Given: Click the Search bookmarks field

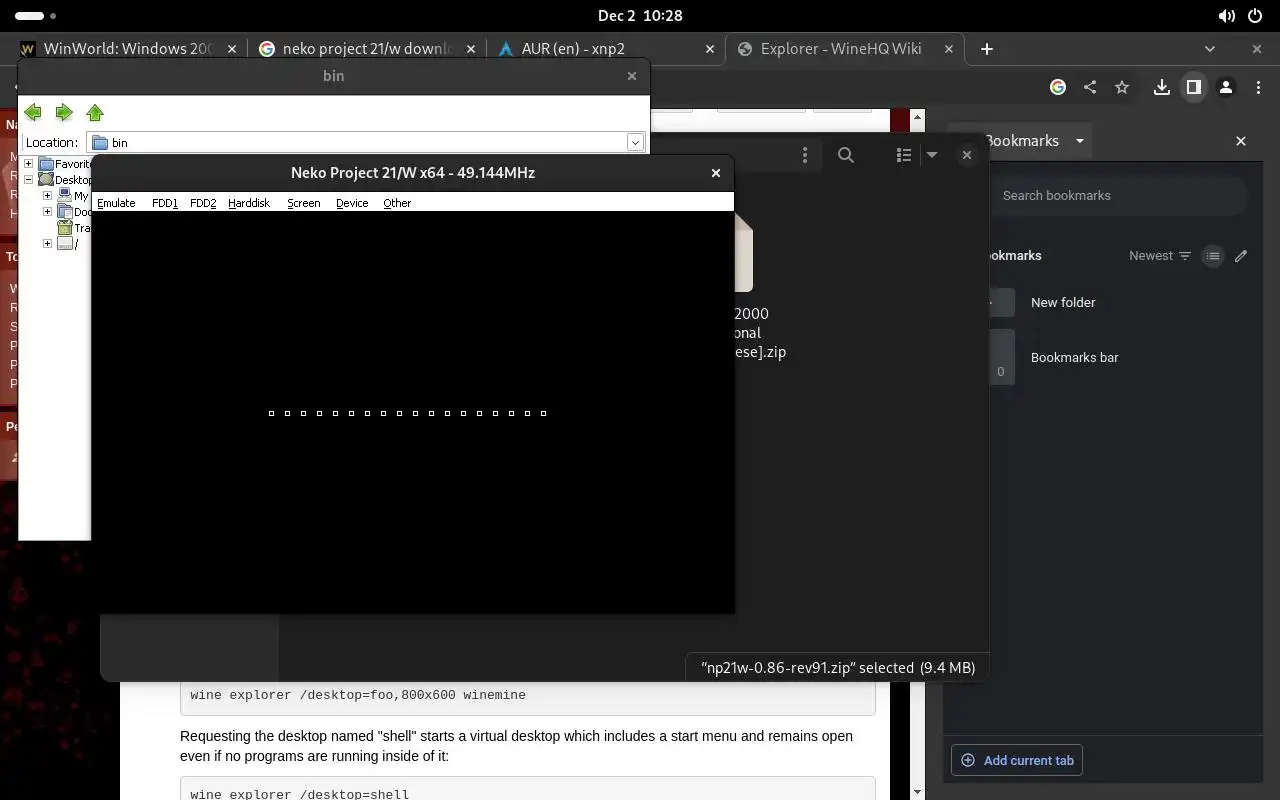Looking at the screenshot, I should (1118, 196).
